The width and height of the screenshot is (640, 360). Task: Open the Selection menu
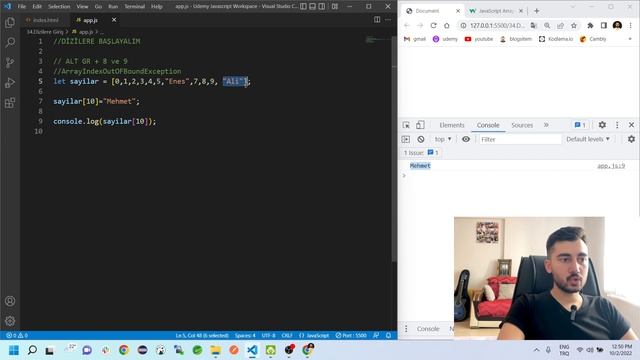tap(59, 7)
